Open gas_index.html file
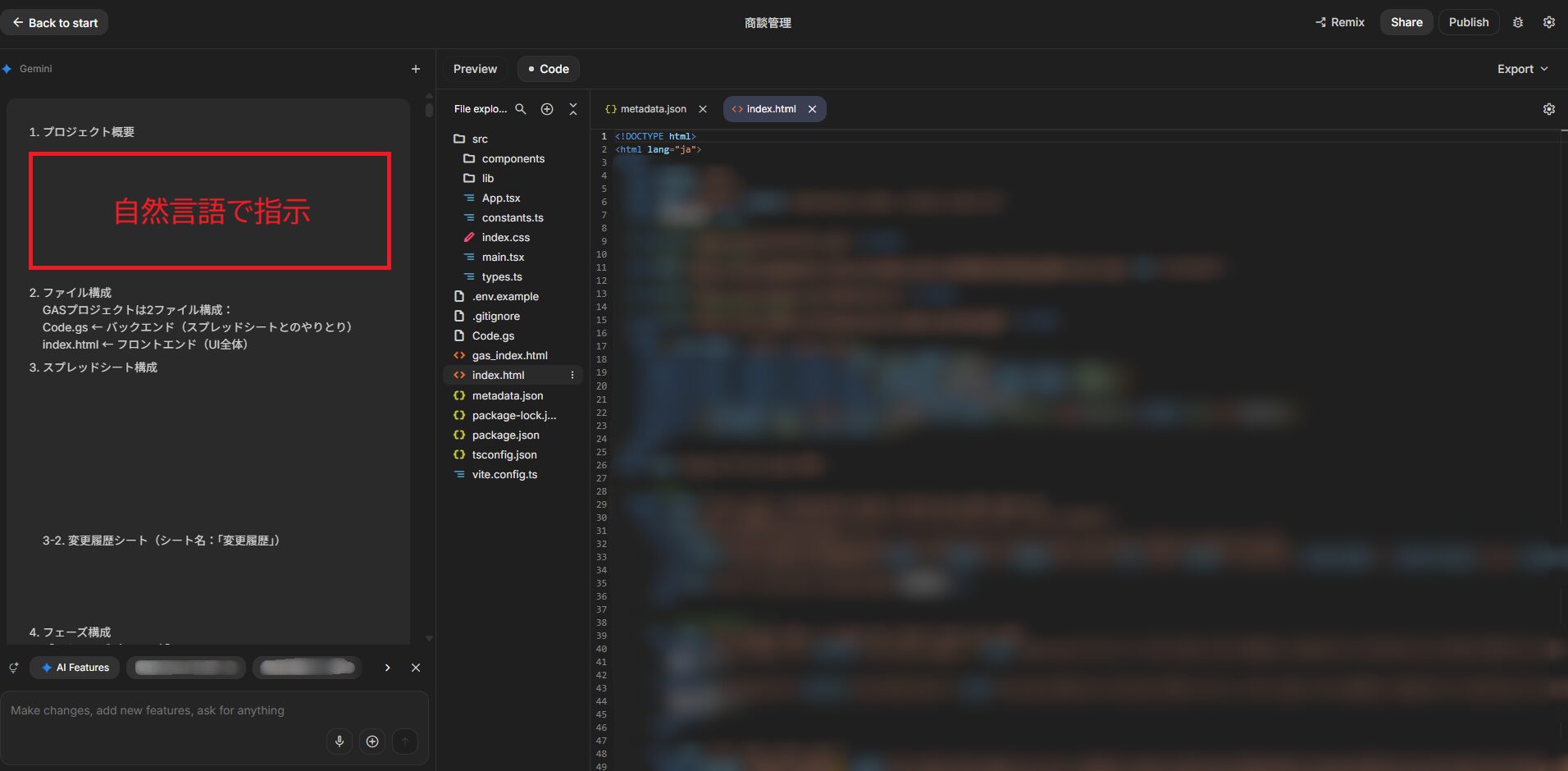The image size is (1568, 771). pos(513,355)
